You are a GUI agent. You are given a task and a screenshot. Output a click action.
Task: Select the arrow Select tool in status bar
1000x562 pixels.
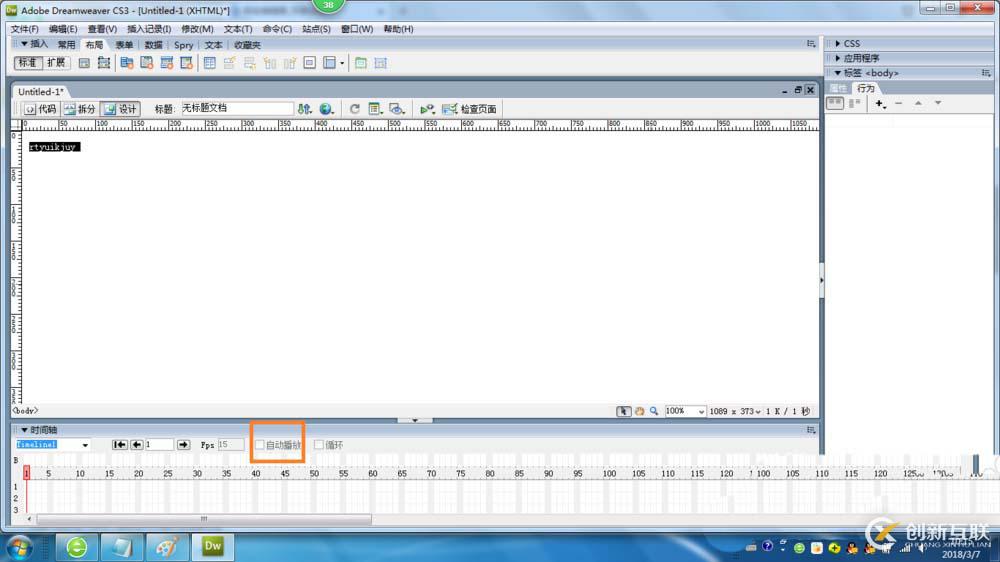(623, 411)
